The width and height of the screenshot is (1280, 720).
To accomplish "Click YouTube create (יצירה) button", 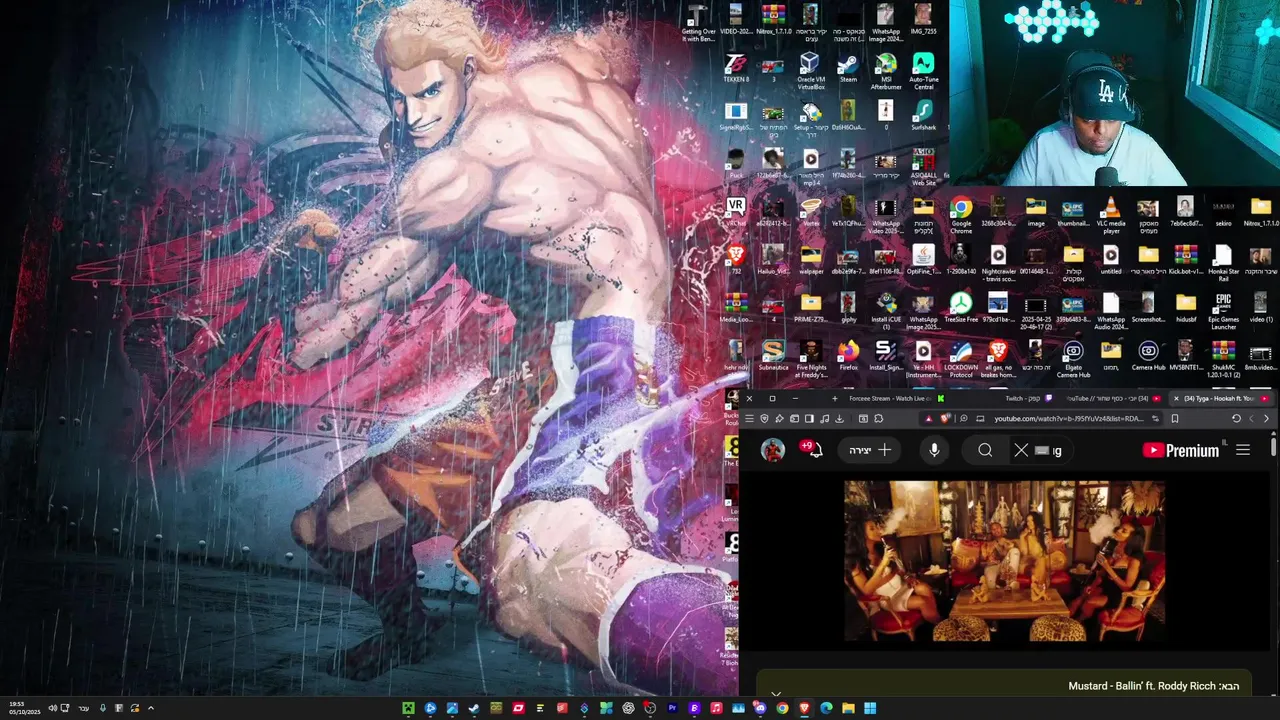I will (x=870, y=450).
